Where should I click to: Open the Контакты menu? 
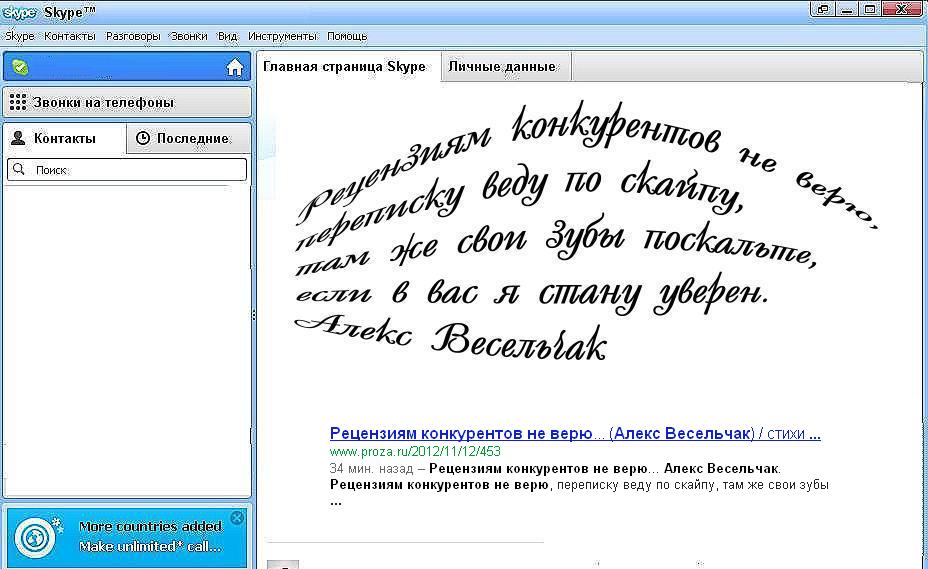(70, 36)
